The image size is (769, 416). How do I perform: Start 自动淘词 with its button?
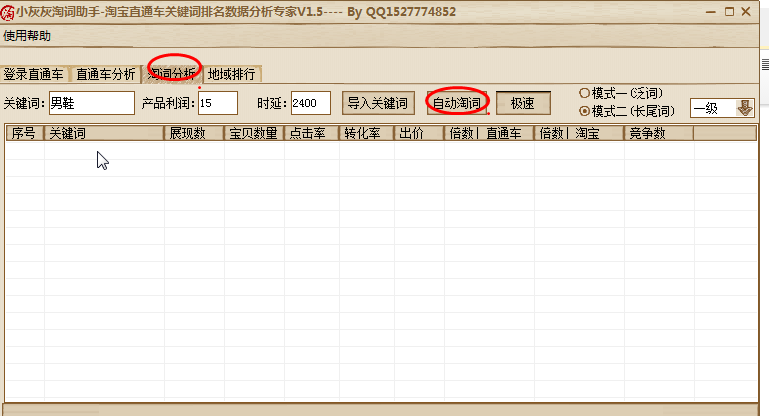457,103
